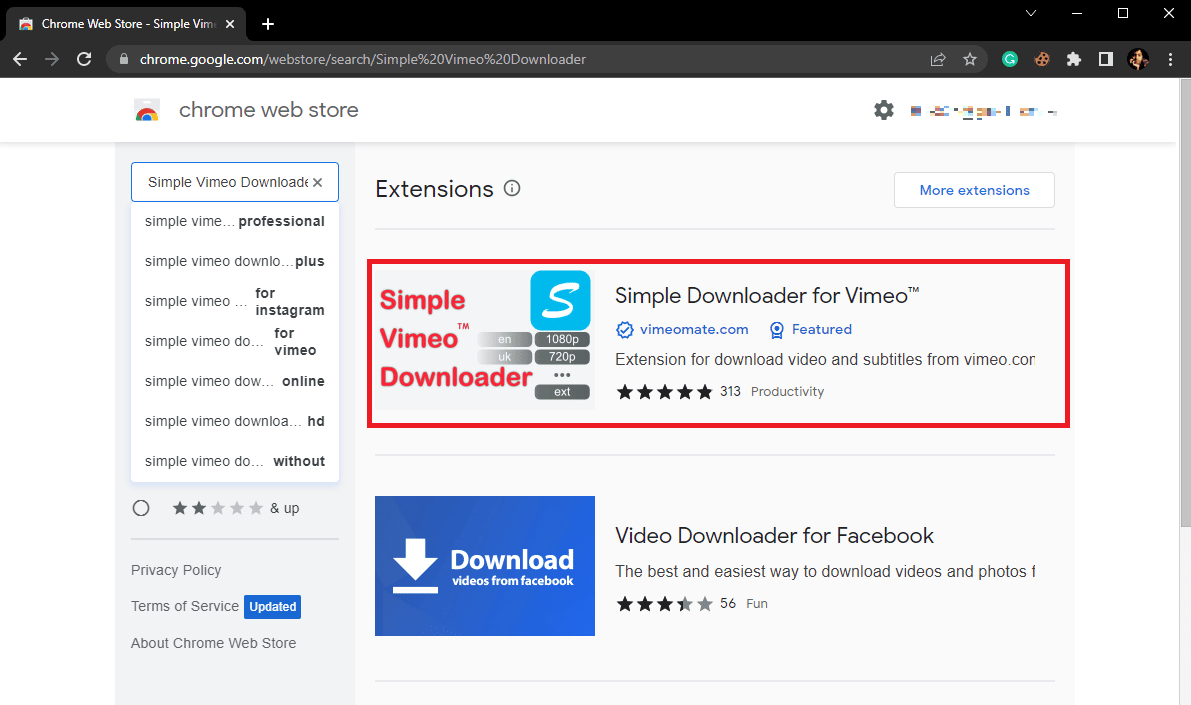Toggle the browser side panel icon
1191x705 pixels.
pyautogui.click(x=1106, y=59)
